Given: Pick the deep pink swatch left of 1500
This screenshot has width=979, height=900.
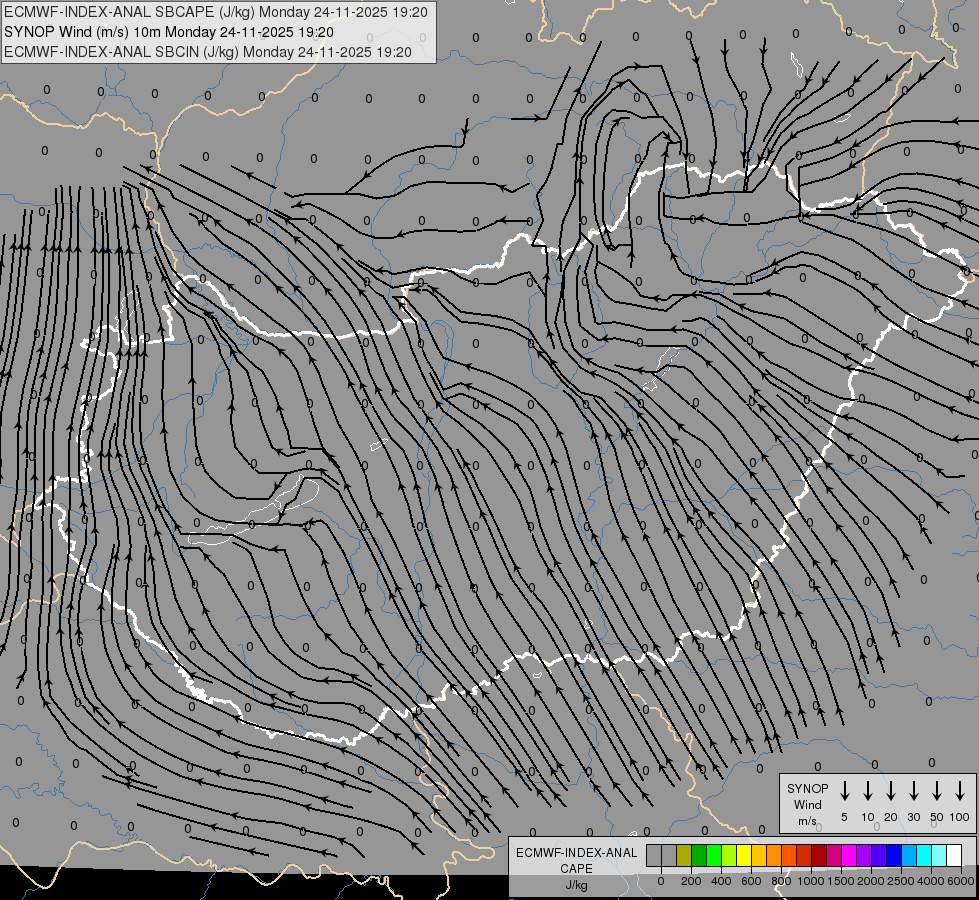Looking at the screenshot, I should point(834,855).
